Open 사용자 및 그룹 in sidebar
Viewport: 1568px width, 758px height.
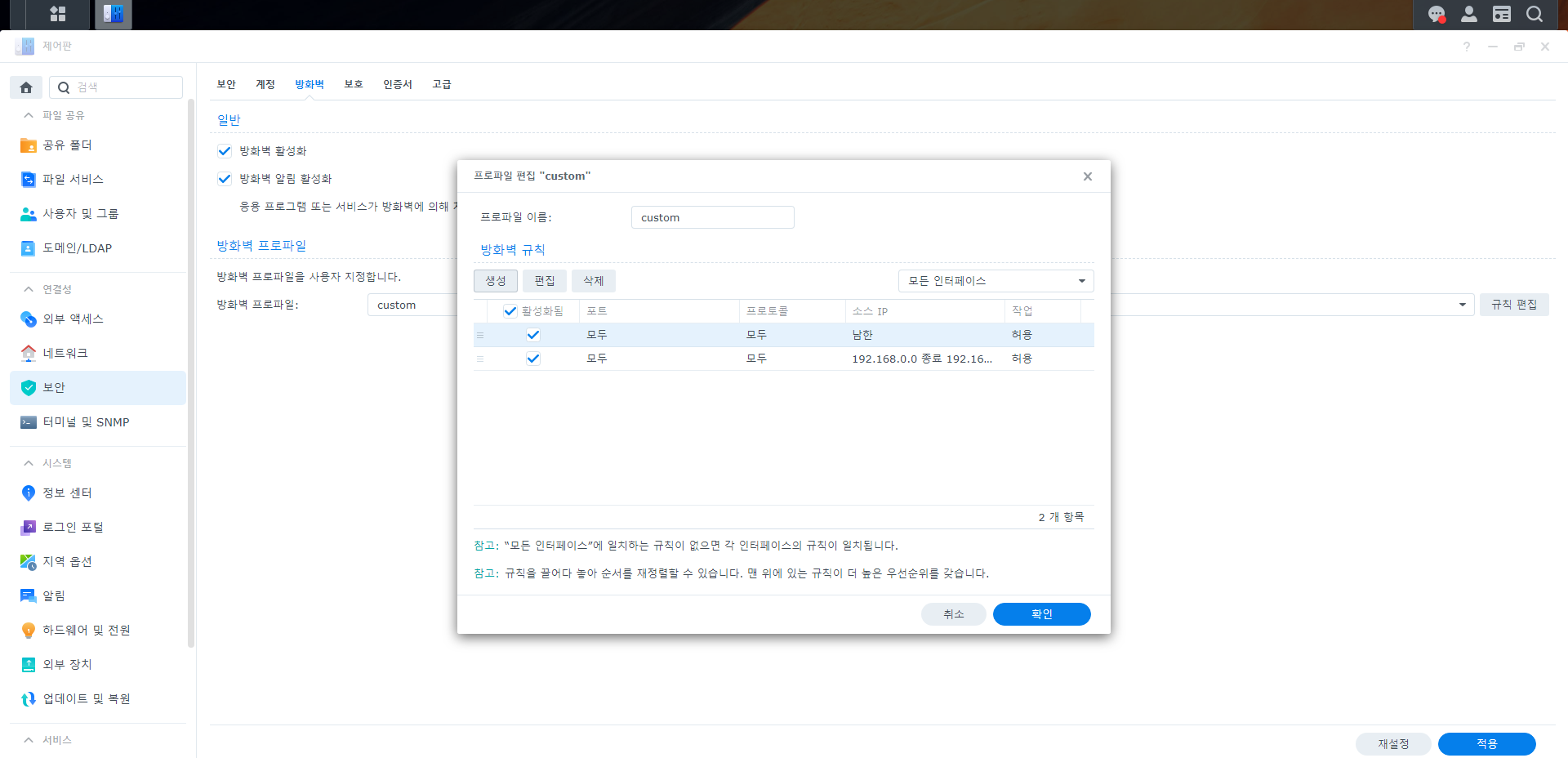[x=98, y=214]
